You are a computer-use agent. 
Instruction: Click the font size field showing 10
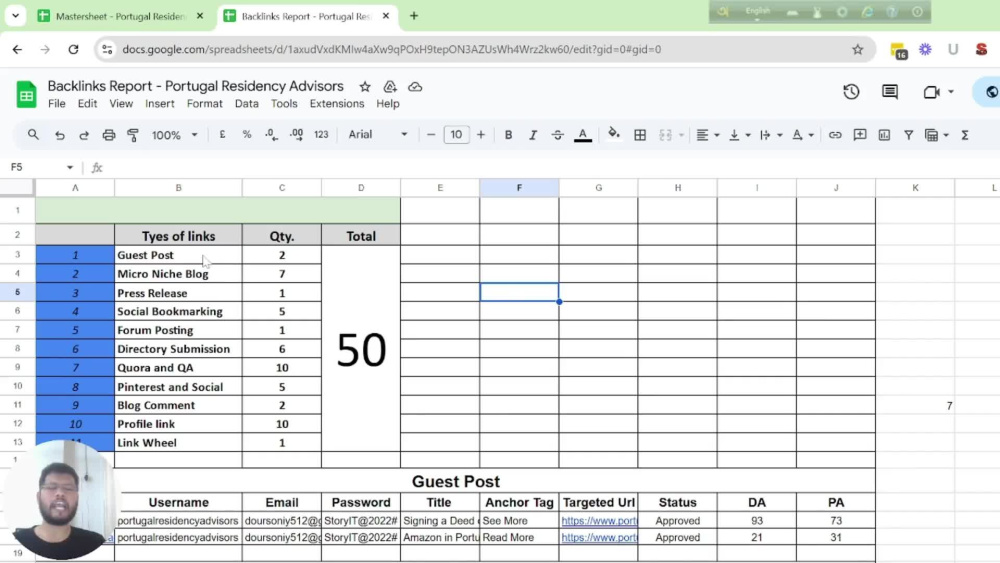point(456,135)
